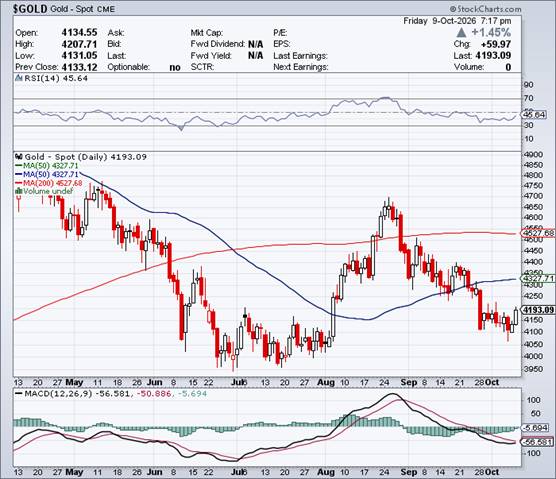The width and height of the screenshot is (556, 479).
Task: Click the 4700 price axis label
Action: tap(533, 196)
